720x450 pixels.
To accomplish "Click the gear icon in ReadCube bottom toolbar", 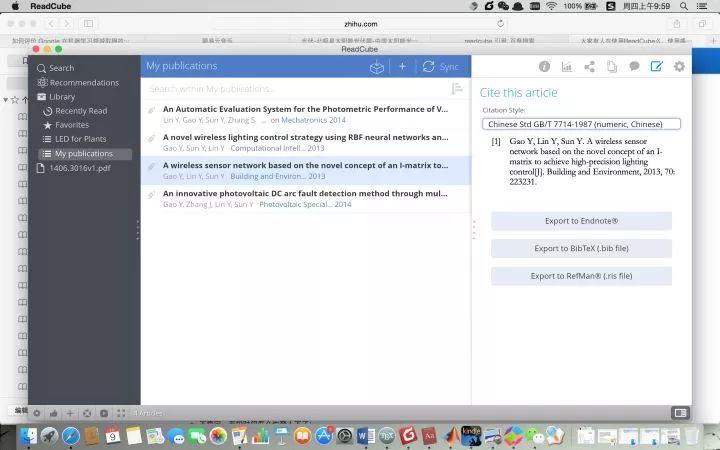I will [x=37, y=413].
